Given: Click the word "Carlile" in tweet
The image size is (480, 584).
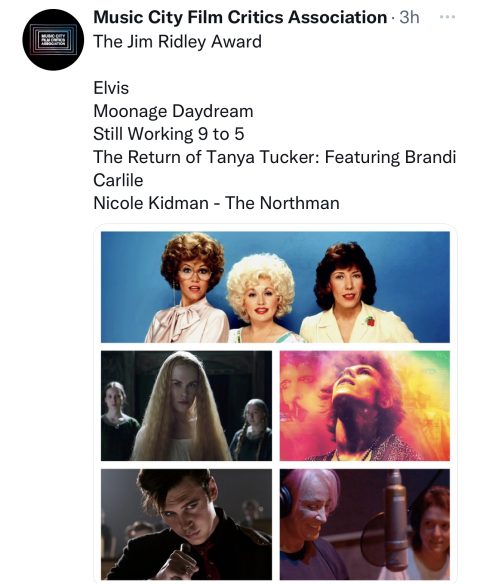Looking at the screenshot, I should (x=118, y=180).
